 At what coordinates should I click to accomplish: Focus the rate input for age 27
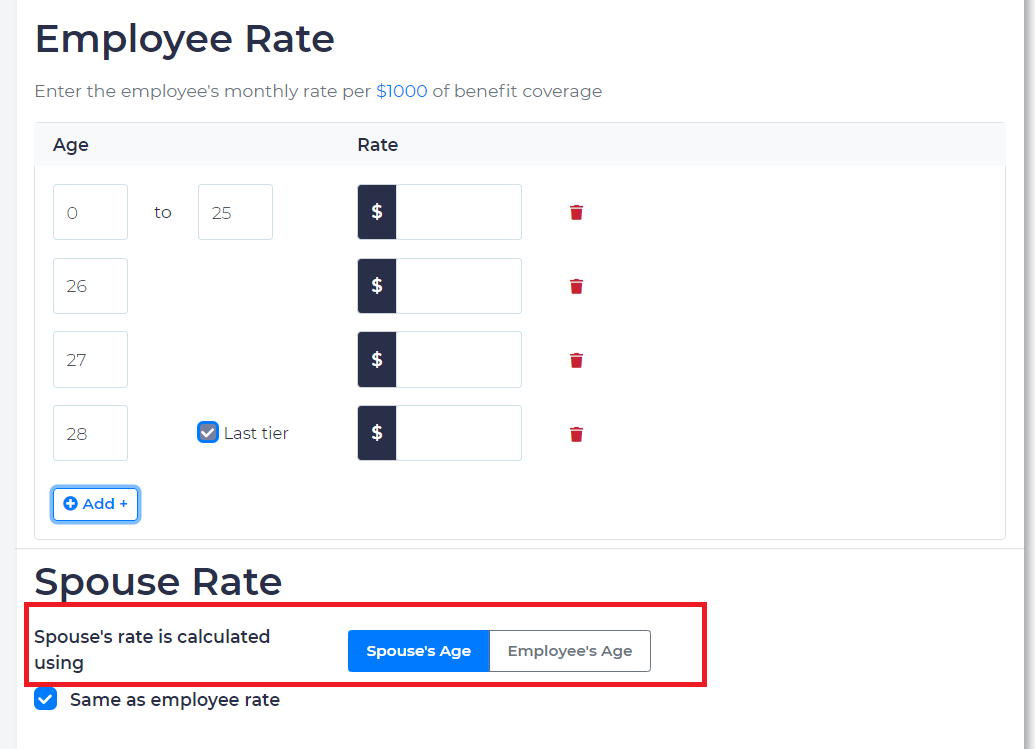[458, 360]
